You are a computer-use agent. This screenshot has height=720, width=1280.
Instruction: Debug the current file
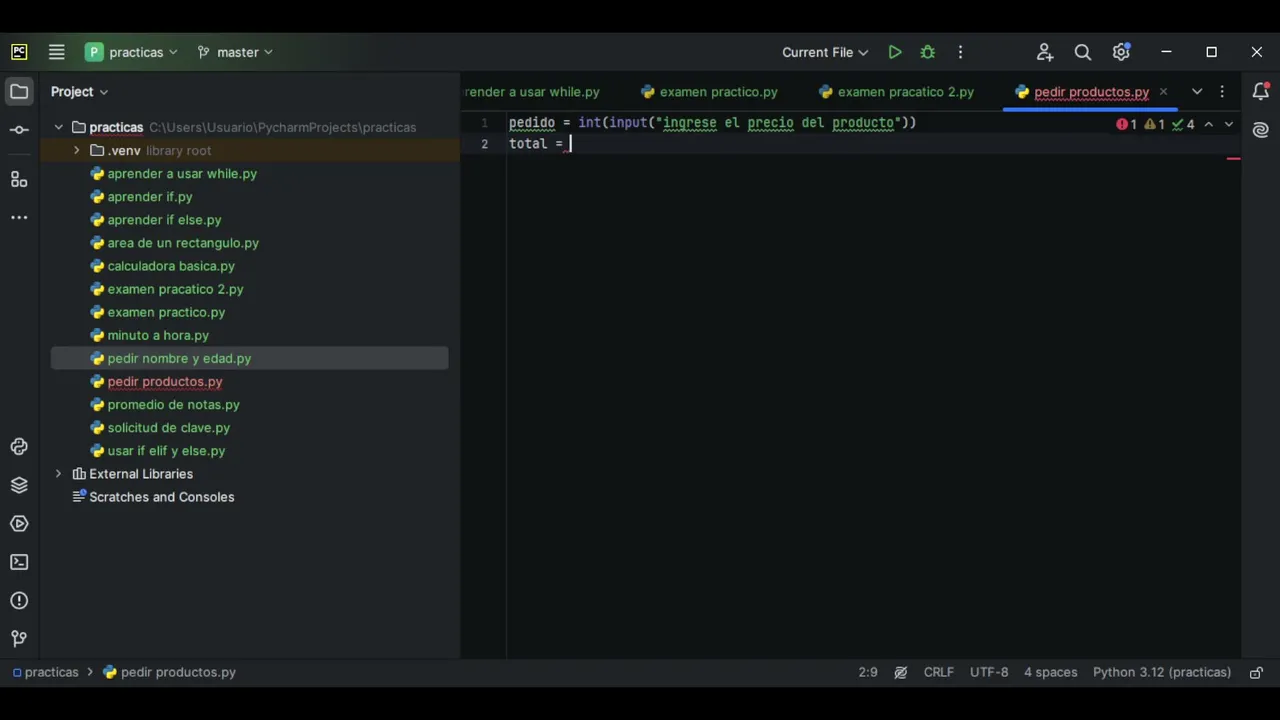928,52
